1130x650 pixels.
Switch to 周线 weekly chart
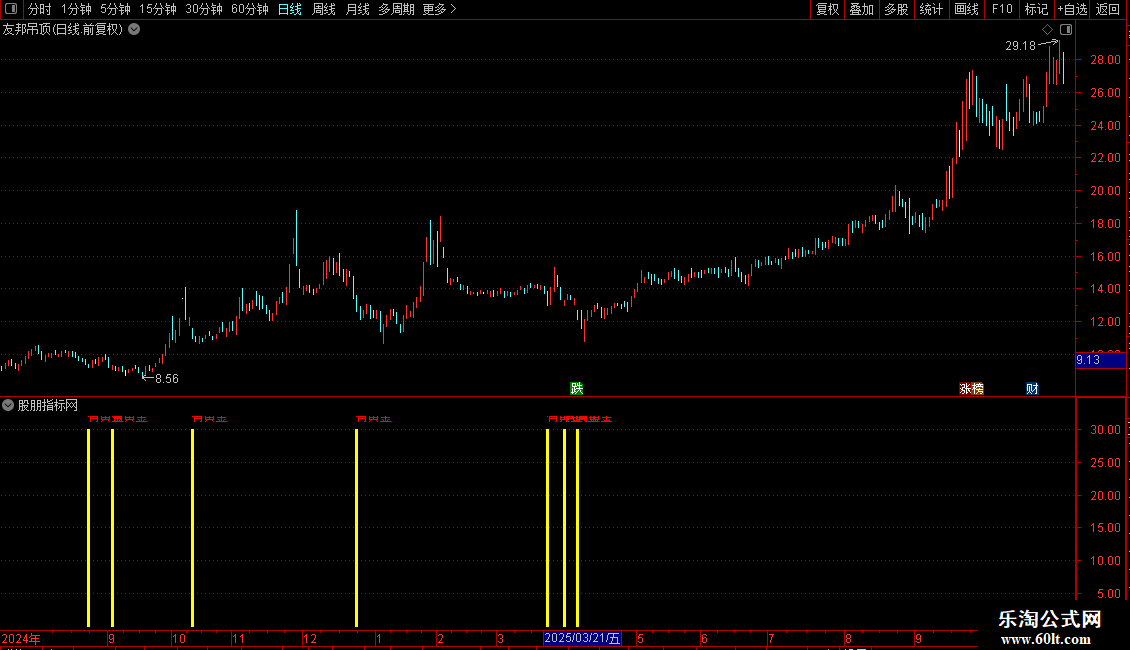click(x=324, y=9)
